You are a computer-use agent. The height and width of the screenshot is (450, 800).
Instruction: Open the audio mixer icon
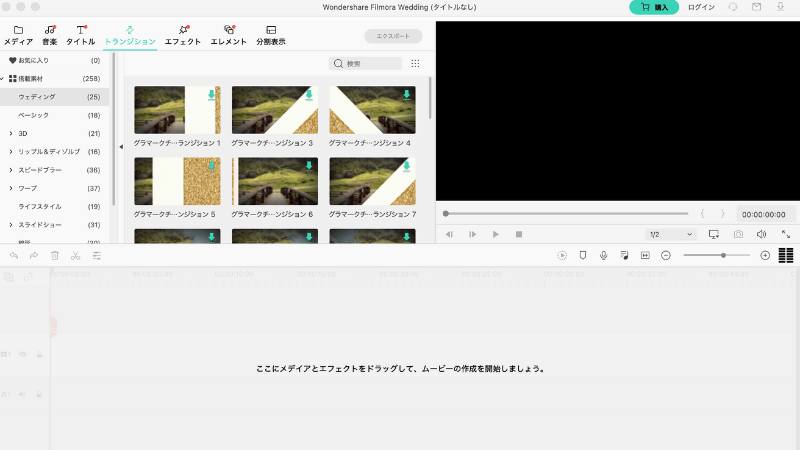pos(624,255)
